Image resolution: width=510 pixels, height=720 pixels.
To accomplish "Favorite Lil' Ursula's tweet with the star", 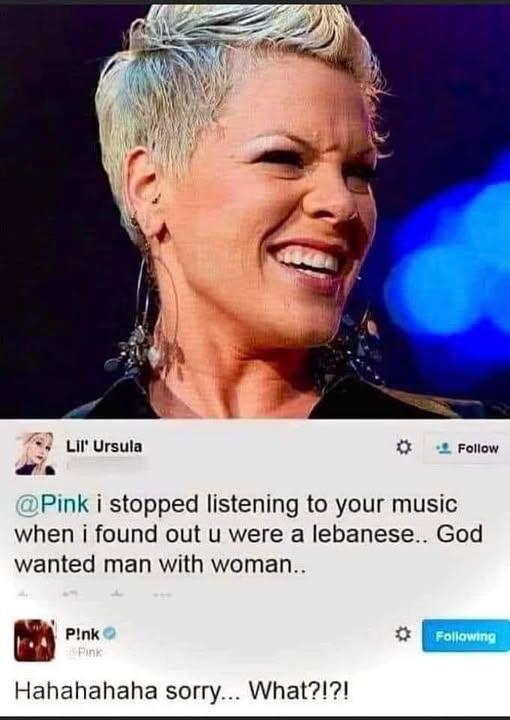I will coord(117,594).
